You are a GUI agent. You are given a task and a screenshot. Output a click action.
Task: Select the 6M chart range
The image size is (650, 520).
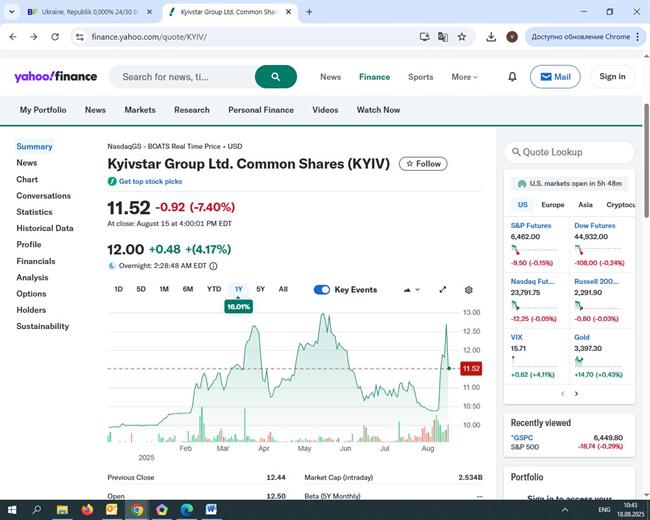[x=188, y=289]
